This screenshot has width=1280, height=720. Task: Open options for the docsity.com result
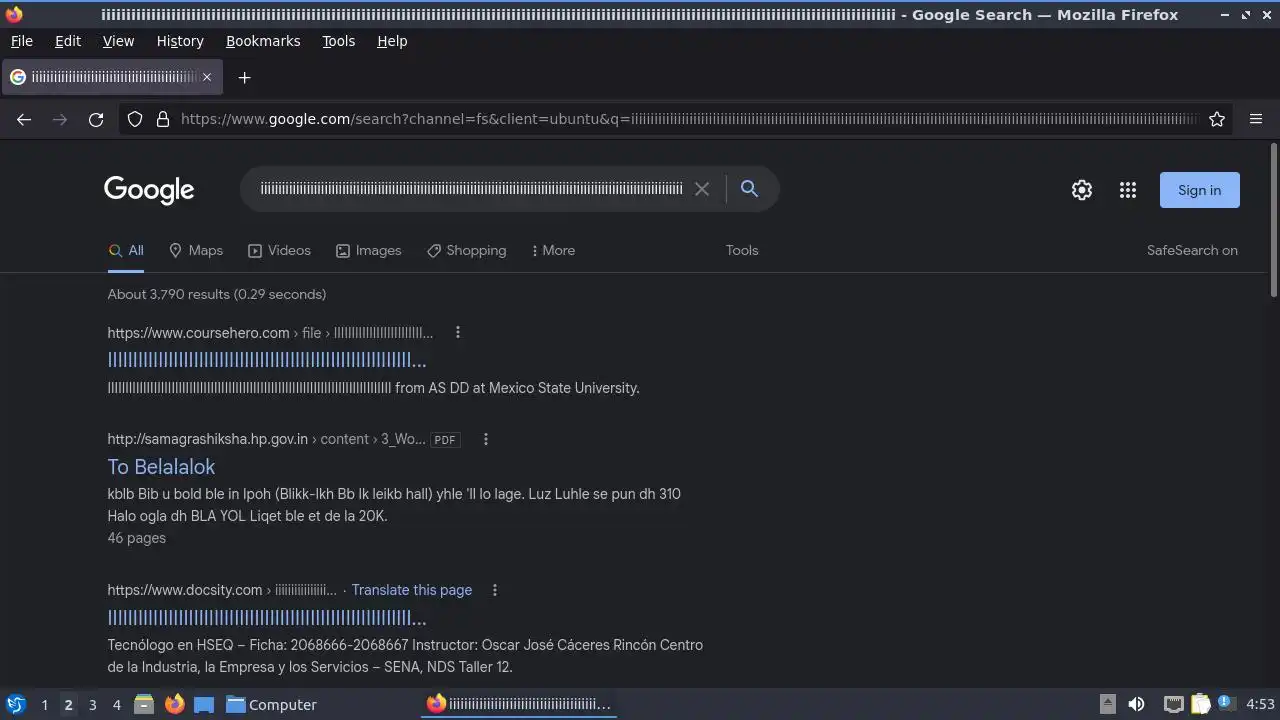(495, 590)
